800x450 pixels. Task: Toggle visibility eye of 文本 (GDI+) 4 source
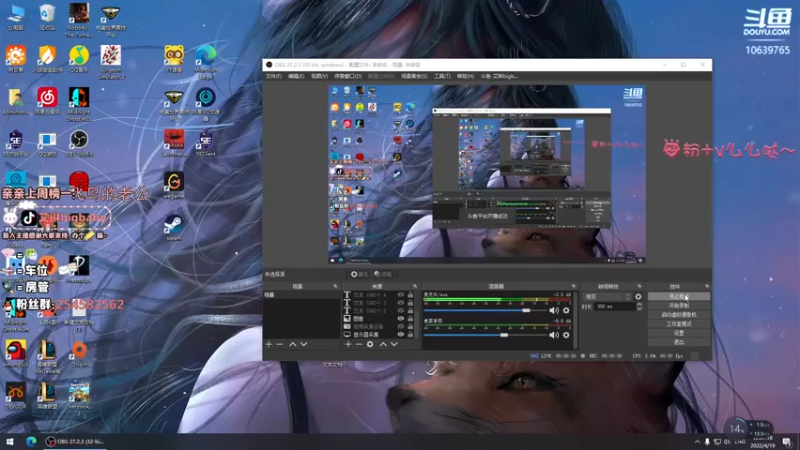(401, 295)
